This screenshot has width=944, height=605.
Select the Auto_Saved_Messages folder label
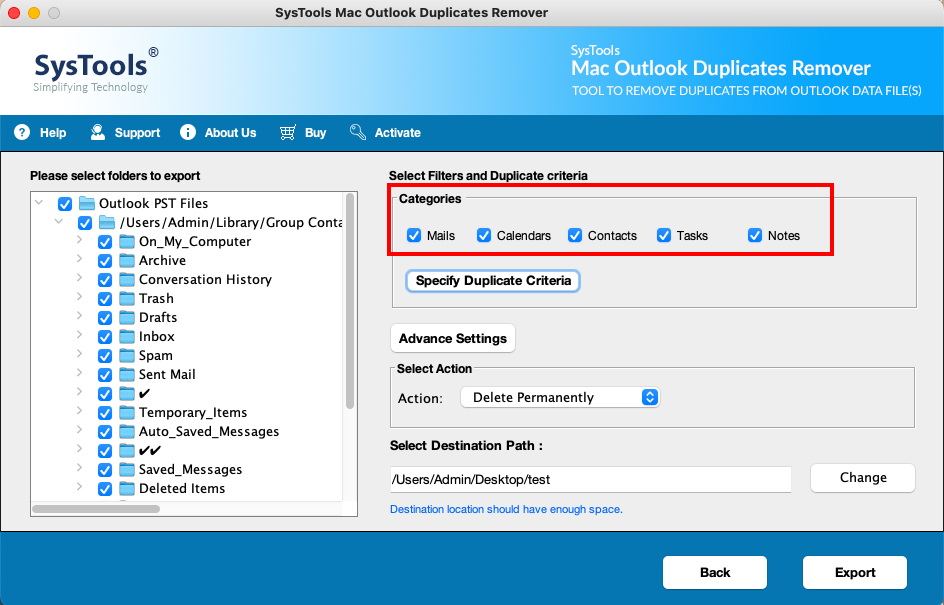coord(209,432)
